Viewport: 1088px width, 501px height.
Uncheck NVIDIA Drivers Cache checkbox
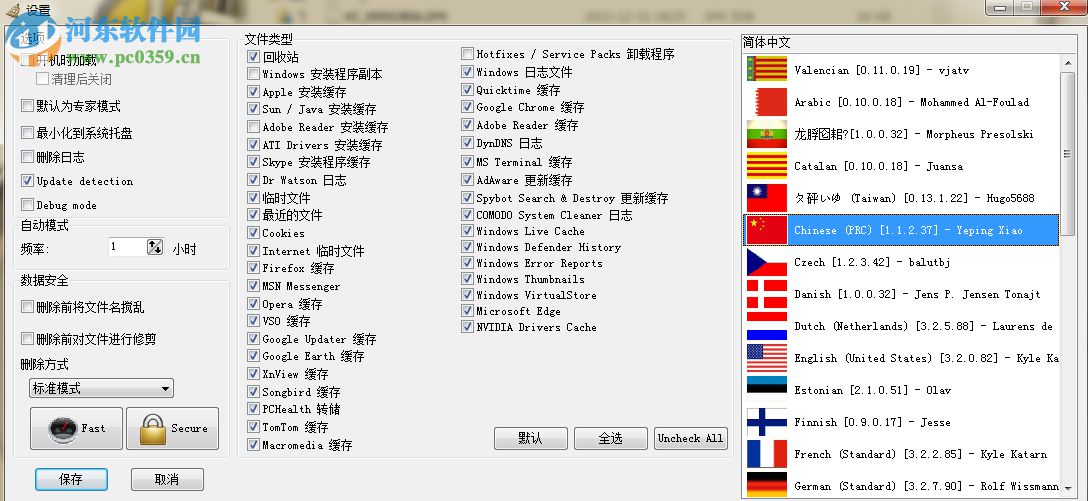pos(467,327)
